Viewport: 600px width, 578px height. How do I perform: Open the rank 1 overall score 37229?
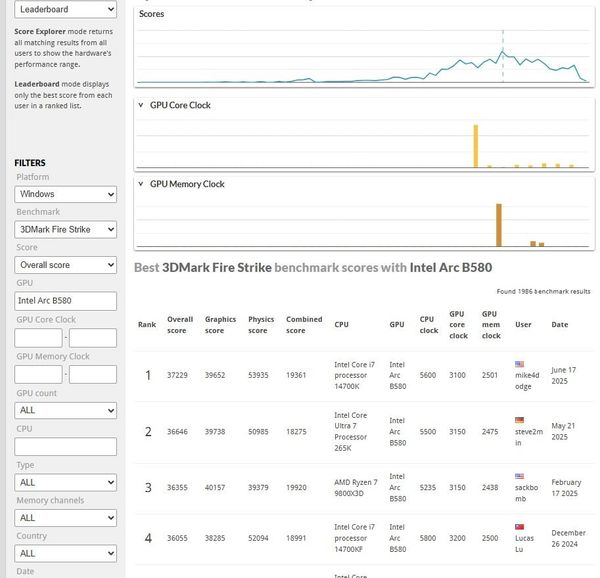coord(177,375)
